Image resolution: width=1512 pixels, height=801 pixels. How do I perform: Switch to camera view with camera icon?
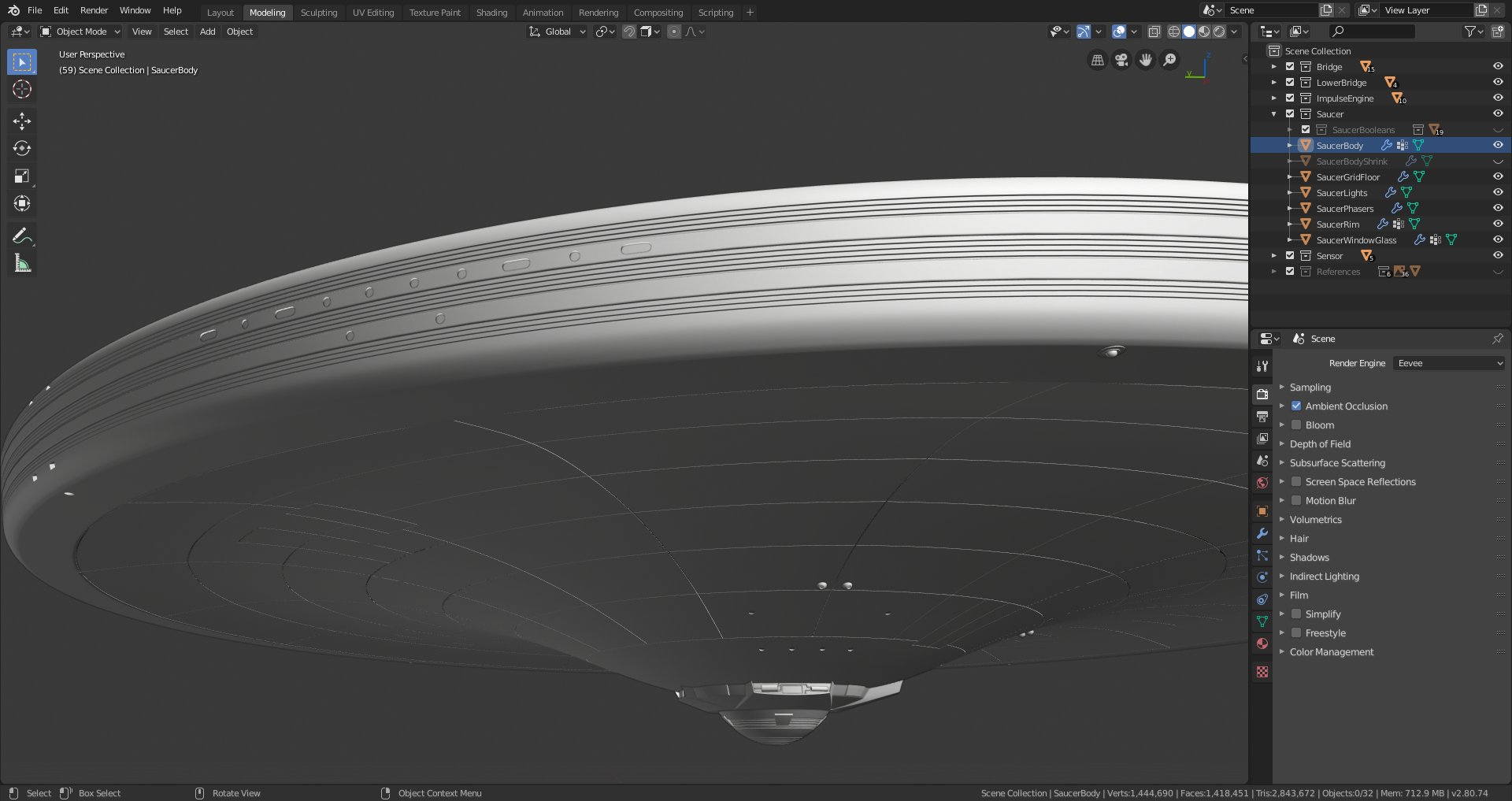coord(1121,60)
